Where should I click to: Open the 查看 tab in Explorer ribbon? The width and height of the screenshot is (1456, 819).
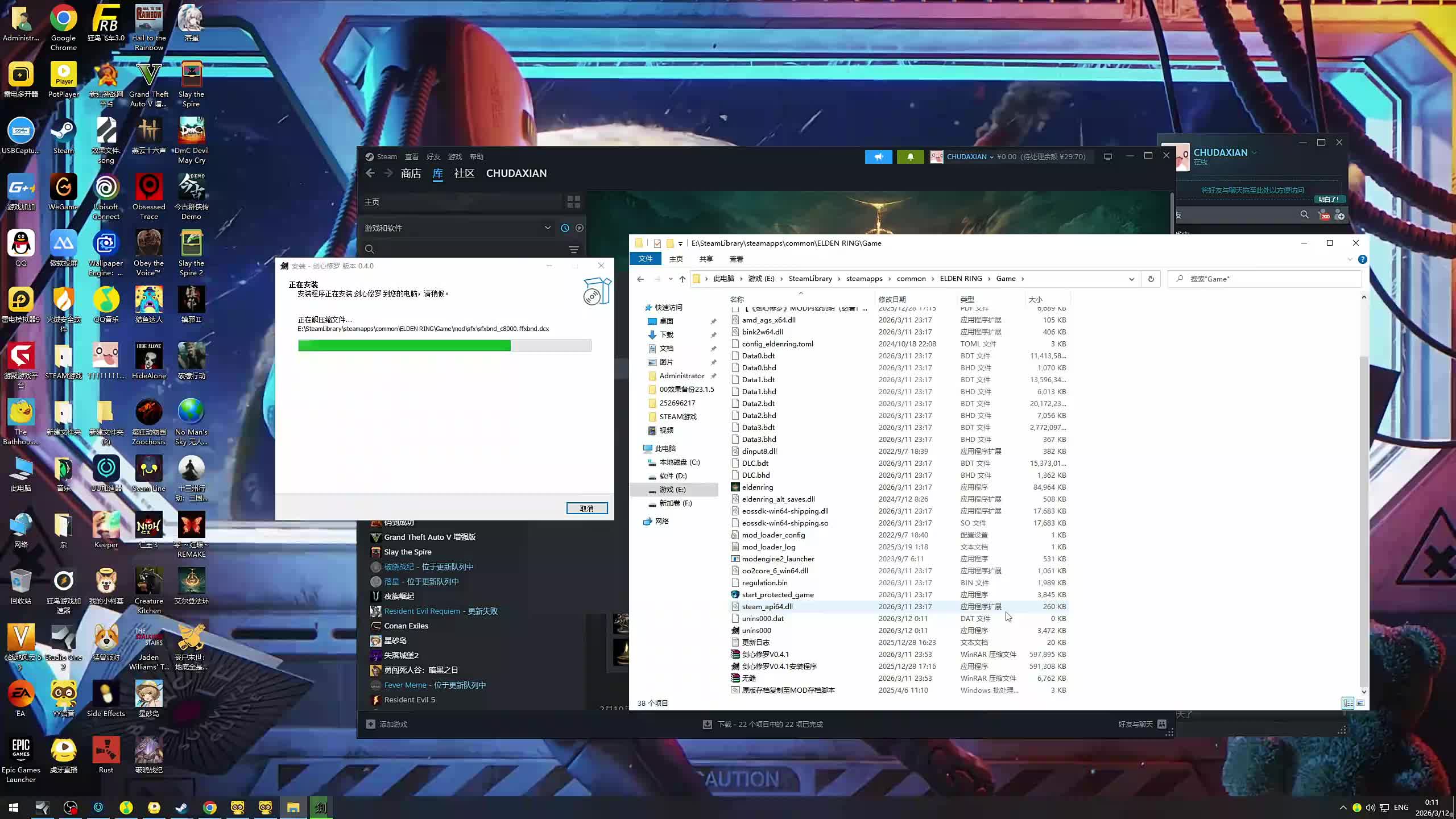736,259
